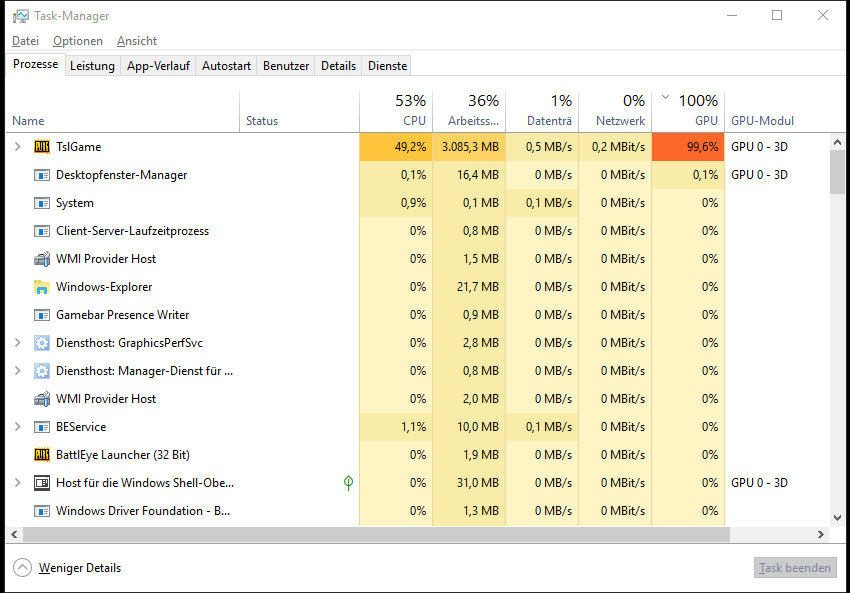Click the 21,7 MB memory cell
Screen dimensions: 850x593
[x=469, y=287]
